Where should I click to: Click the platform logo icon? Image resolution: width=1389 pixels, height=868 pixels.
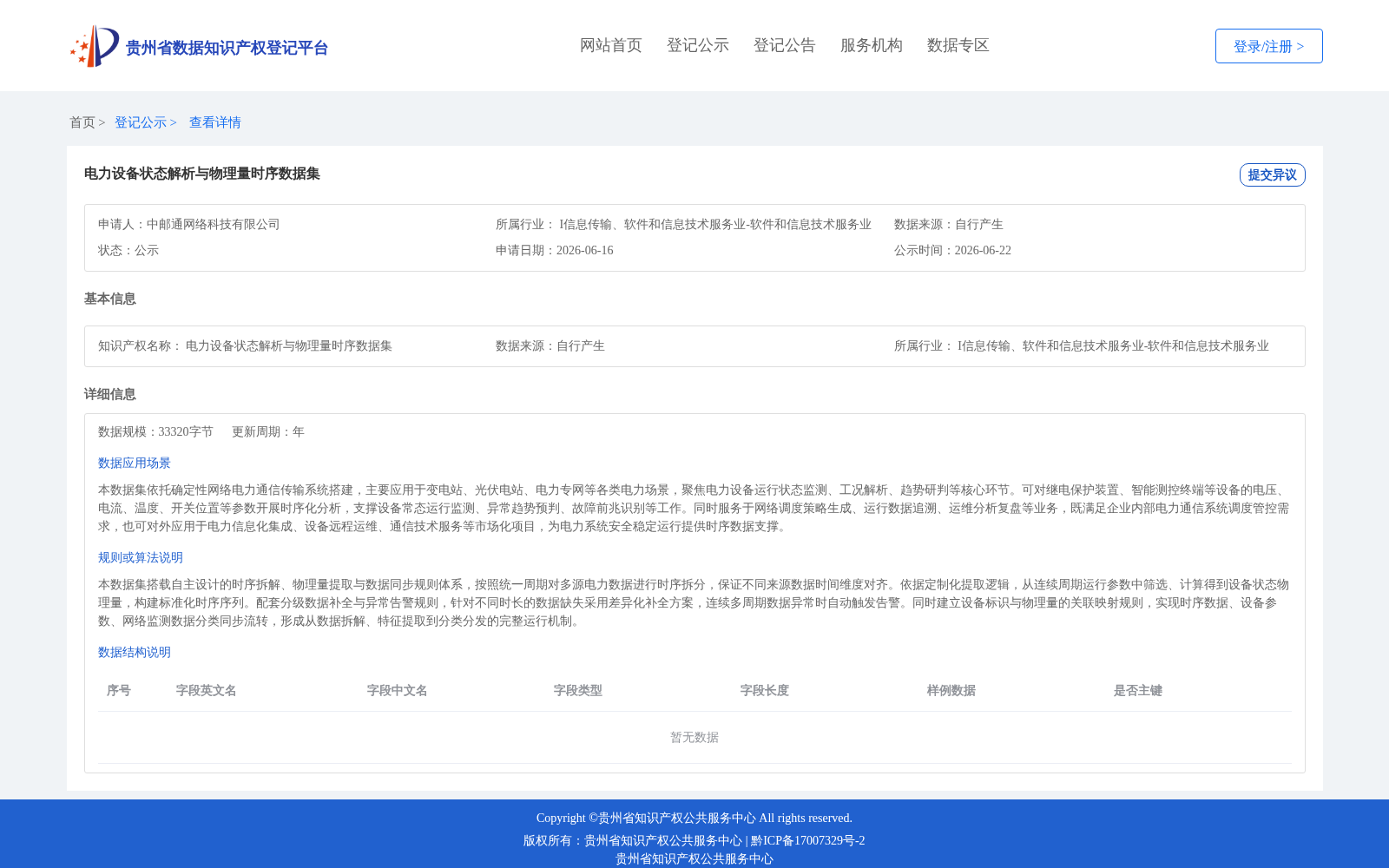95,46
